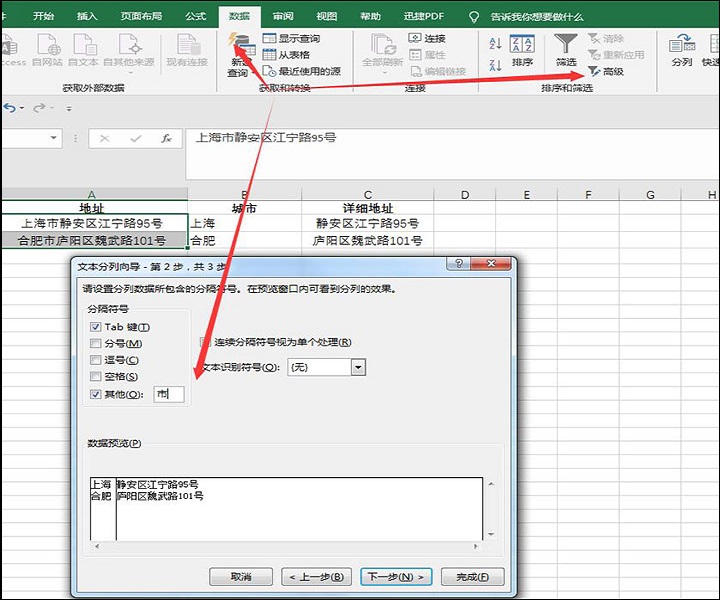Click the 告诉我你想要做什么 search box

[537, 17]
